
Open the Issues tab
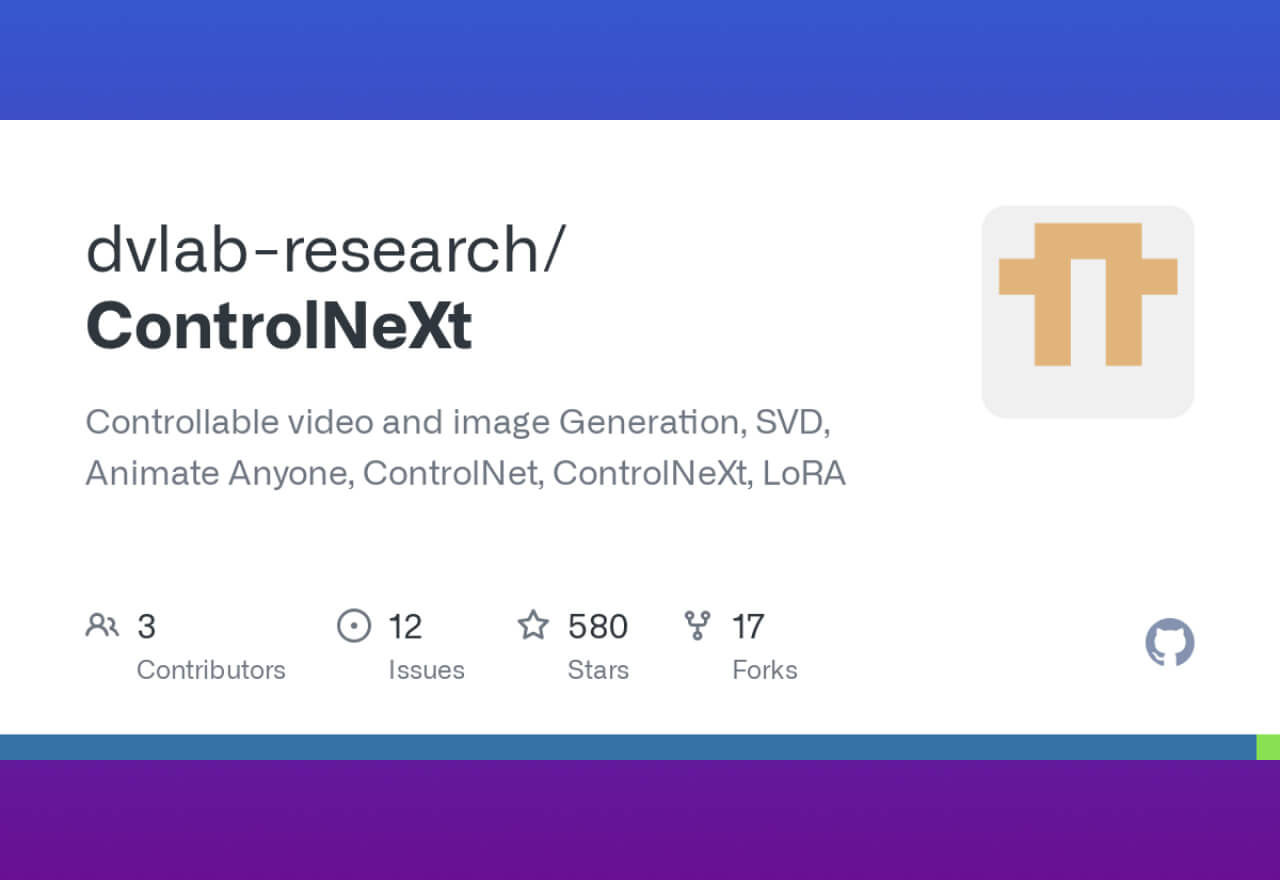pos(425,670)
